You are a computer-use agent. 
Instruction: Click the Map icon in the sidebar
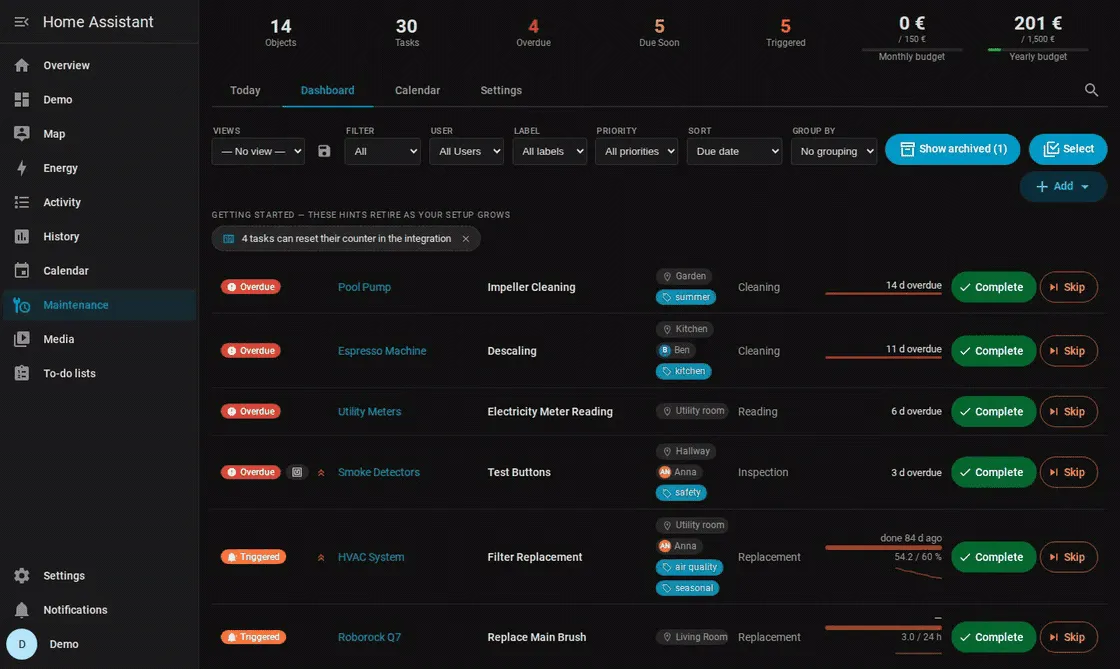21,134
